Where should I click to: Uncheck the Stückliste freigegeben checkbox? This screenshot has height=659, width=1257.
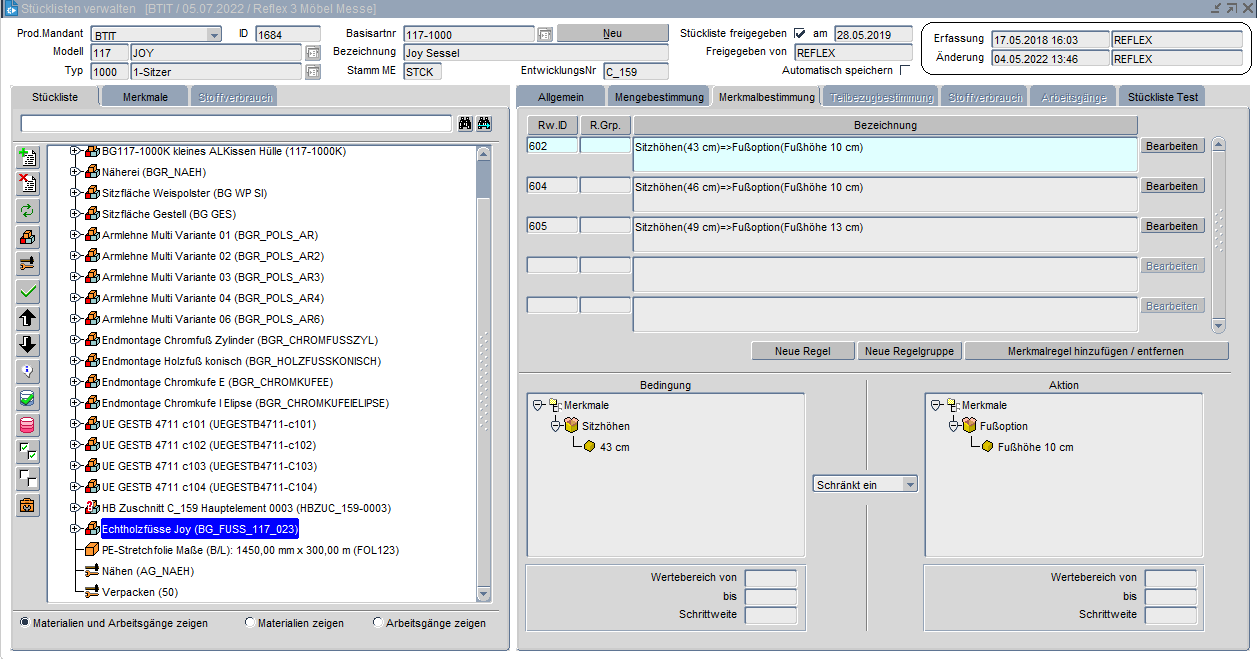tap(799, 34)
